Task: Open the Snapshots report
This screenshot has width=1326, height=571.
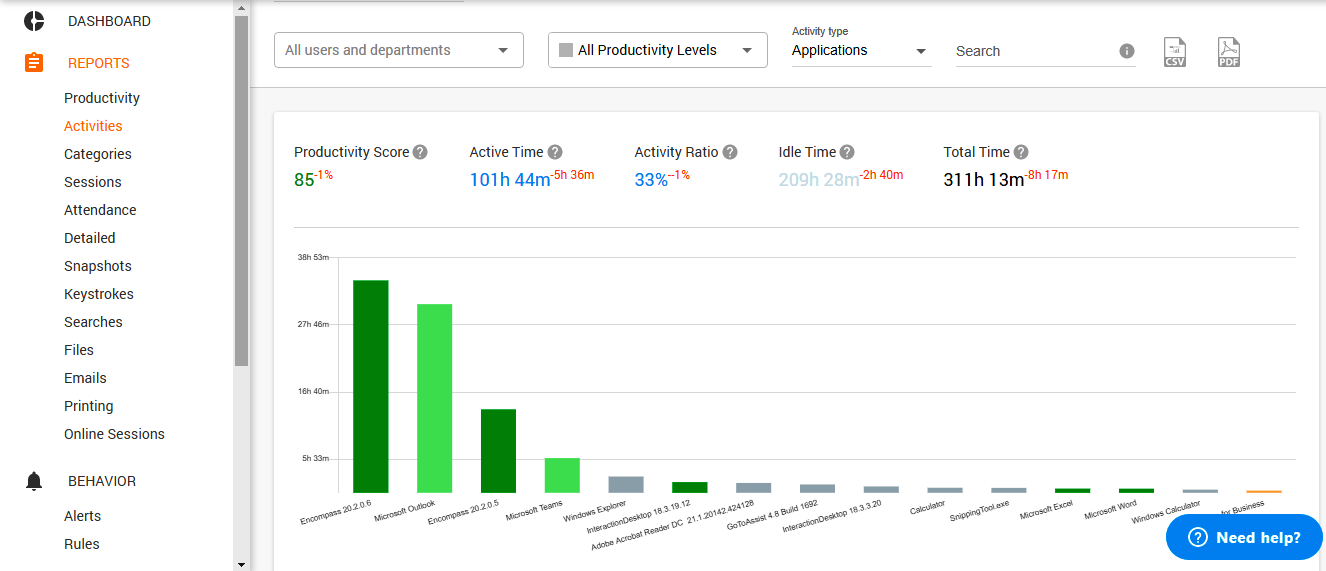Action: click(98, 266)
